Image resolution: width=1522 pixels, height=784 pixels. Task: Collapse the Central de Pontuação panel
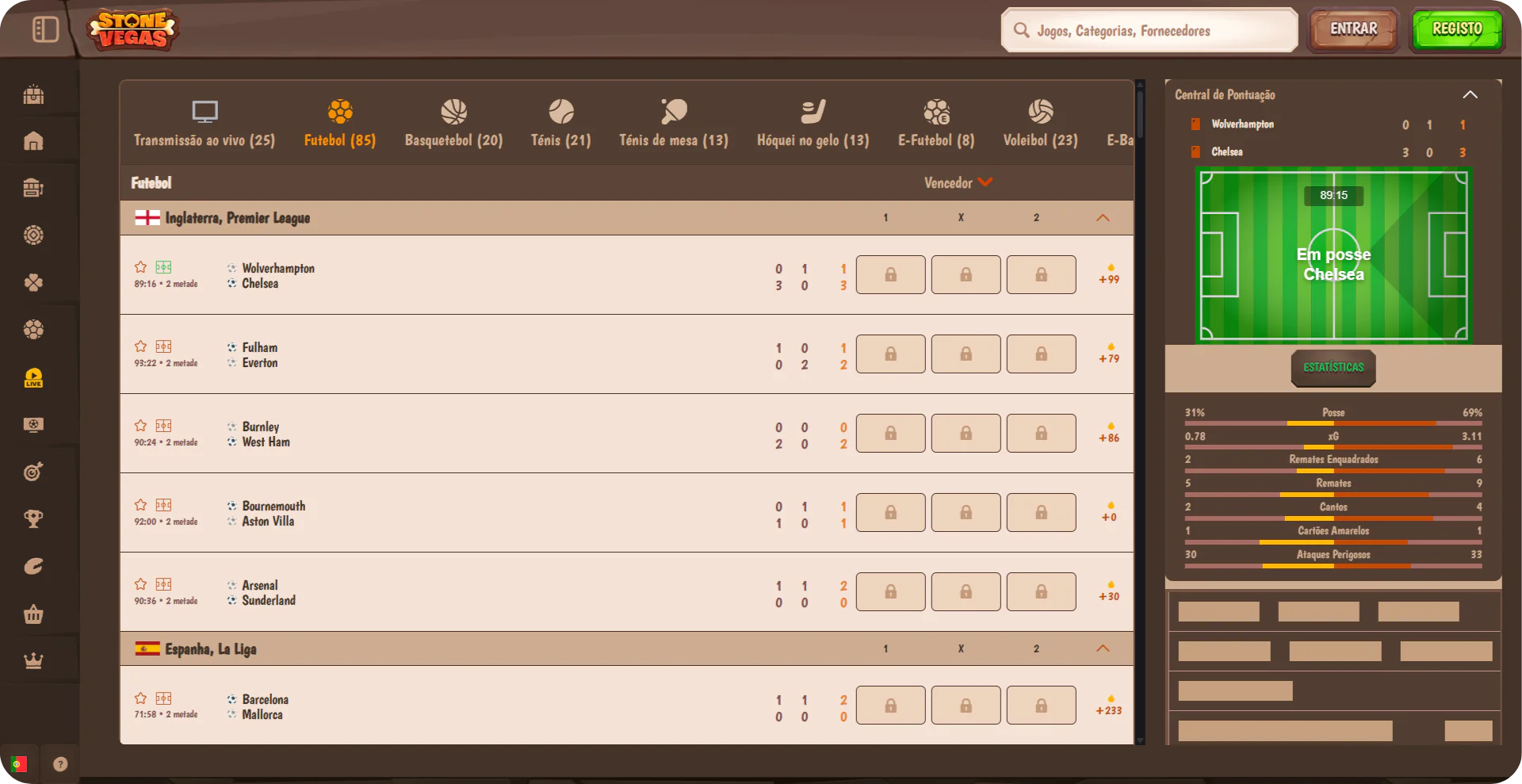point(1470,94)
